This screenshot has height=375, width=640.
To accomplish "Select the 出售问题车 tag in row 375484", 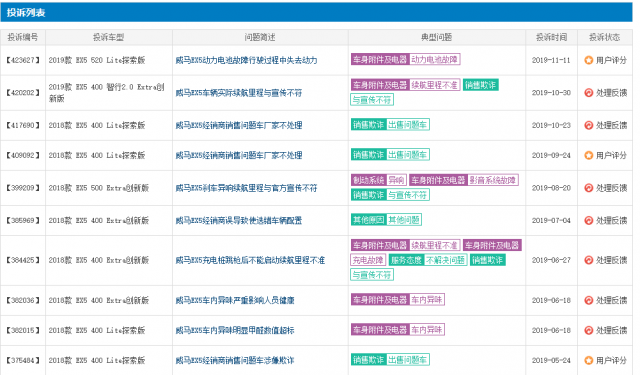I will pos(407,360).
